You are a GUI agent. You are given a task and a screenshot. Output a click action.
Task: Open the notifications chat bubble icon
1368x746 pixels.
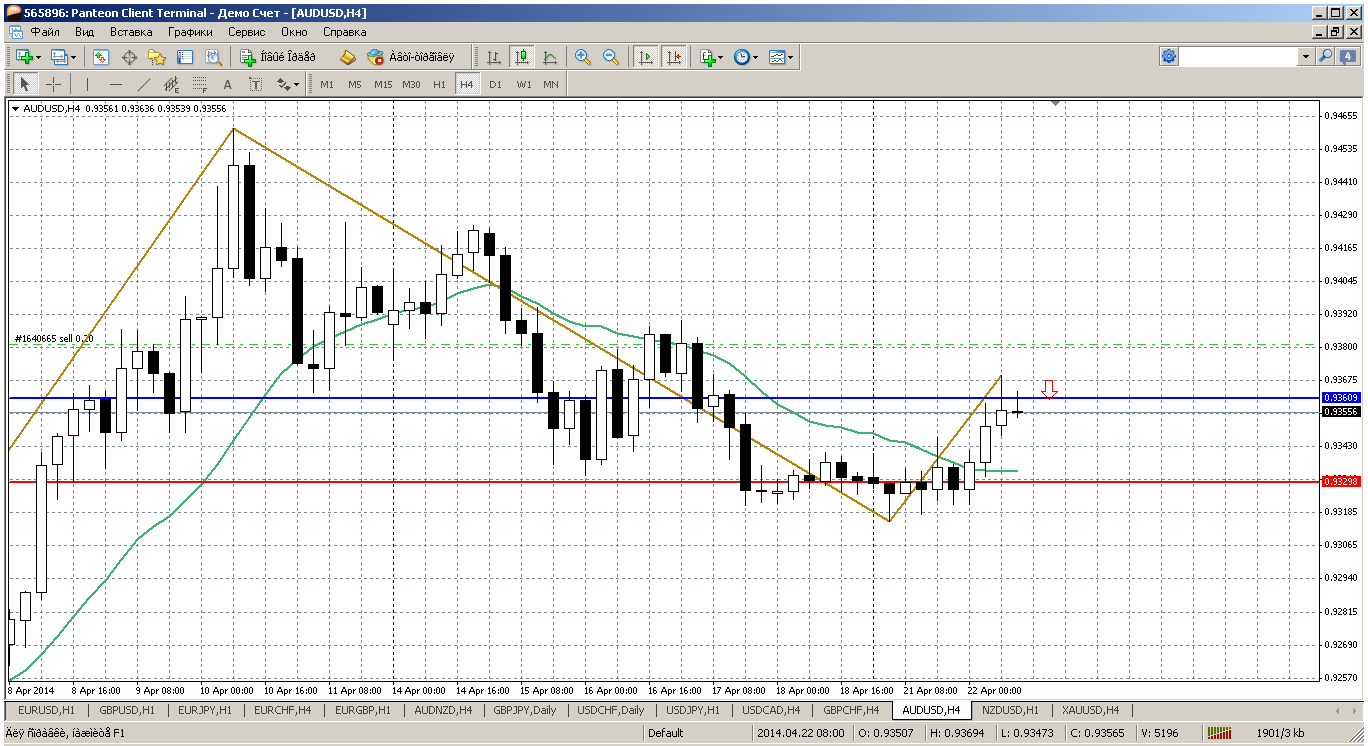point(1348,57)
